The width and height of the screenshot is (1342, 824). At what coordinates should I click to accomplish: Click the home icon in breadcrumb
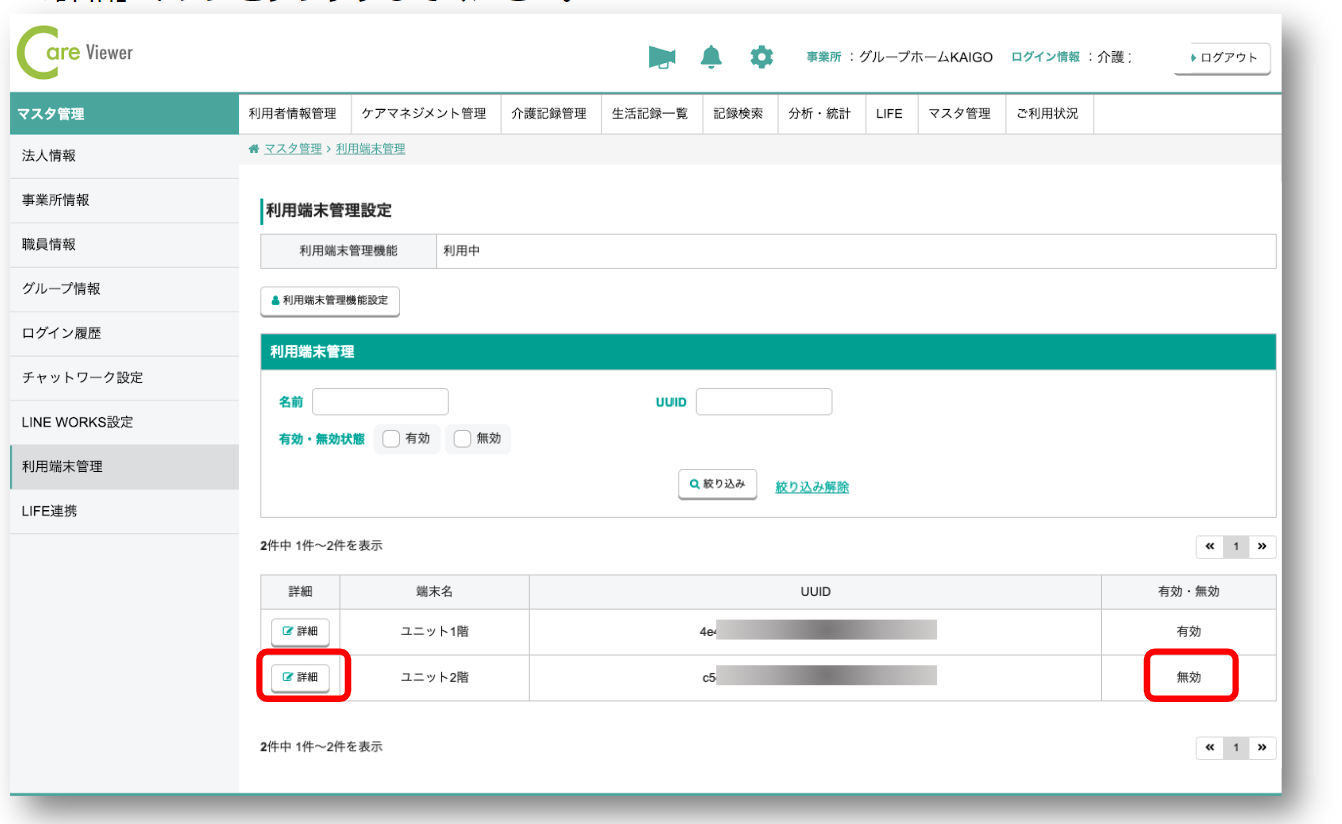click(x=254, y=149)
